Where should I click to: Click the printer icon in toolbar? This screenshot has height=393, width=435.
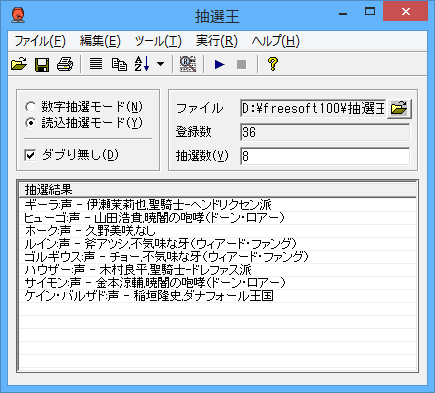coord(65,64)
